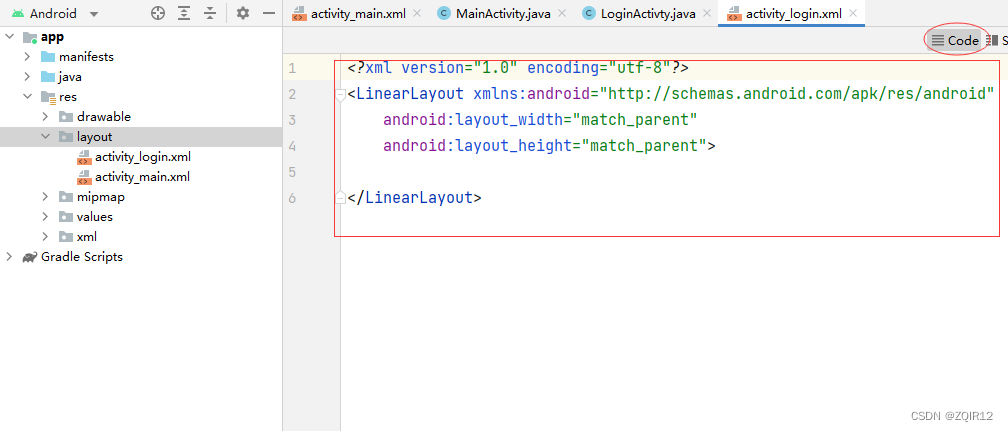
Task: Click the fold marker at closing LinearLayout
Action: 341,198
